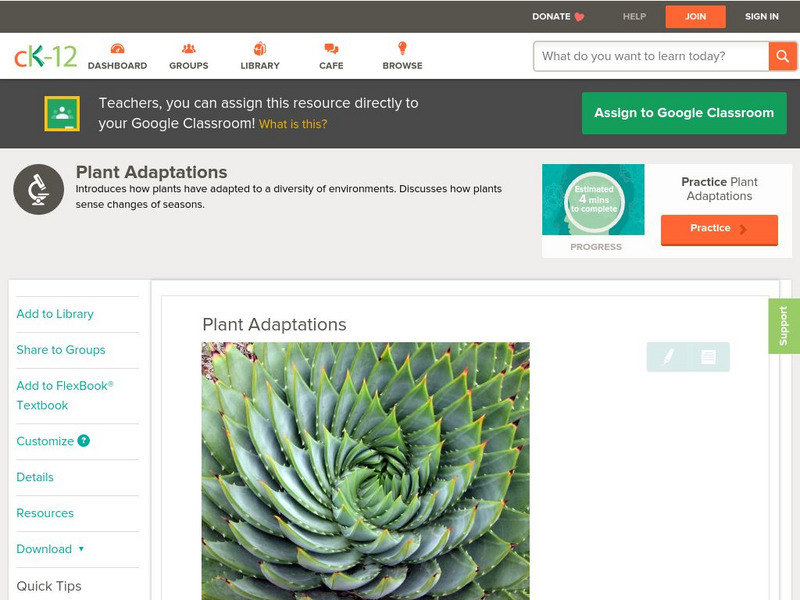This screenshot has width=800, height=600.
Task: Open the HELP link in the top bar
Action: pyautogui.click(x=634, y=17)
